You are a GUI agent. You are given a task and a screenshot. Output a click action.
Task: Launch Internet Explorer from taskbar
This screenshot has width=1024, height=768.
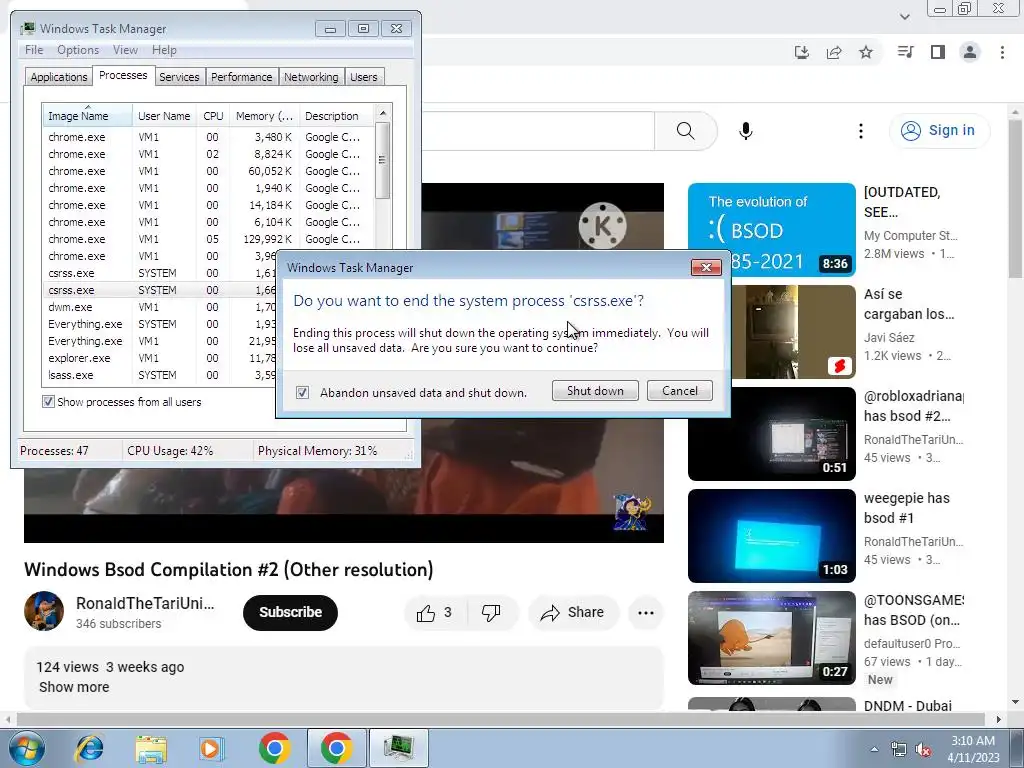pyautogui.click(x=89, y=748)
